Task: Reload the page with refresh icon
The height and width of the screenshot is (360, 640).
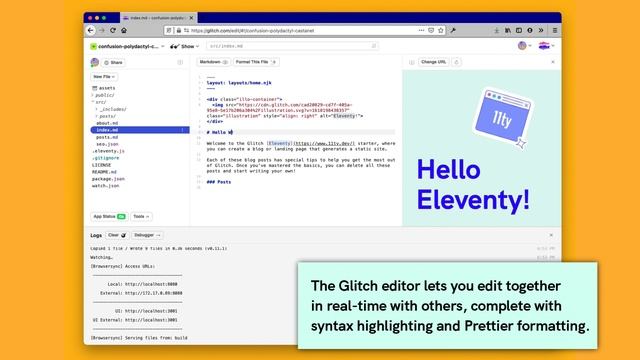Action: (x=113, y=30)
